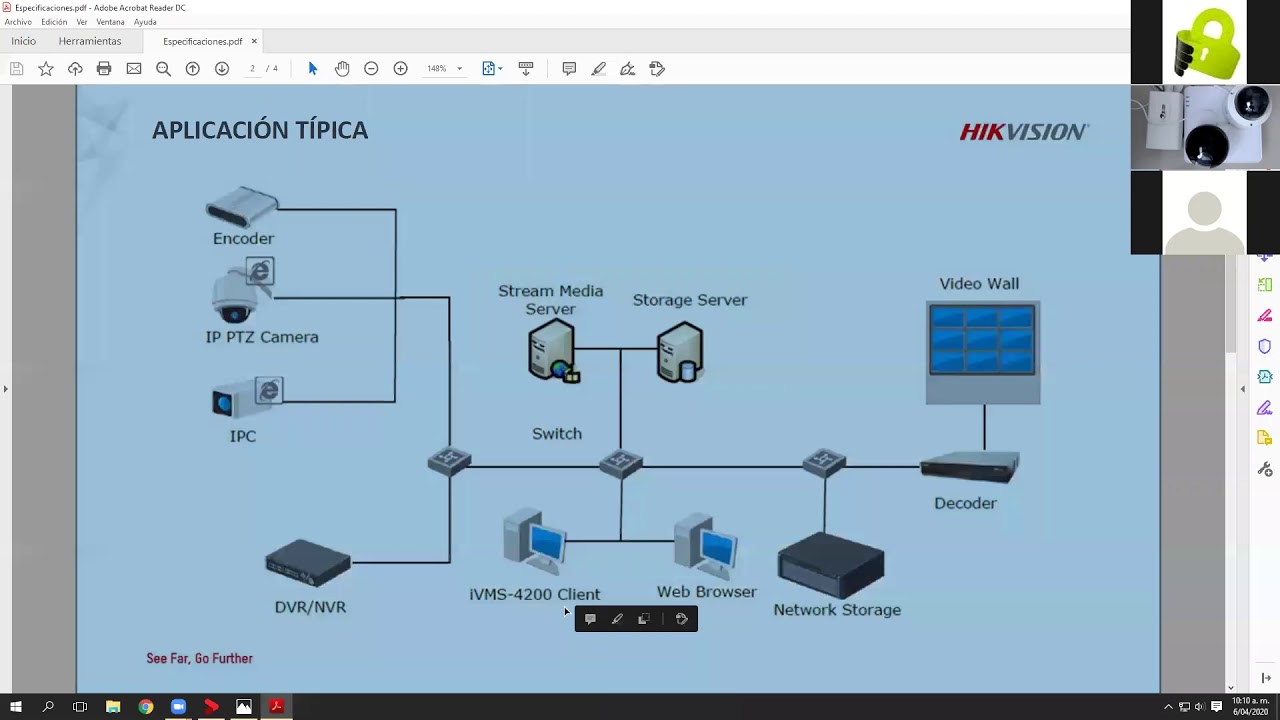The width and height of the screenshot is (1280, 720).
Task: Select the avatar placeholder video thumbnail
Action: pyautogui.click(x=1205, y=213)
